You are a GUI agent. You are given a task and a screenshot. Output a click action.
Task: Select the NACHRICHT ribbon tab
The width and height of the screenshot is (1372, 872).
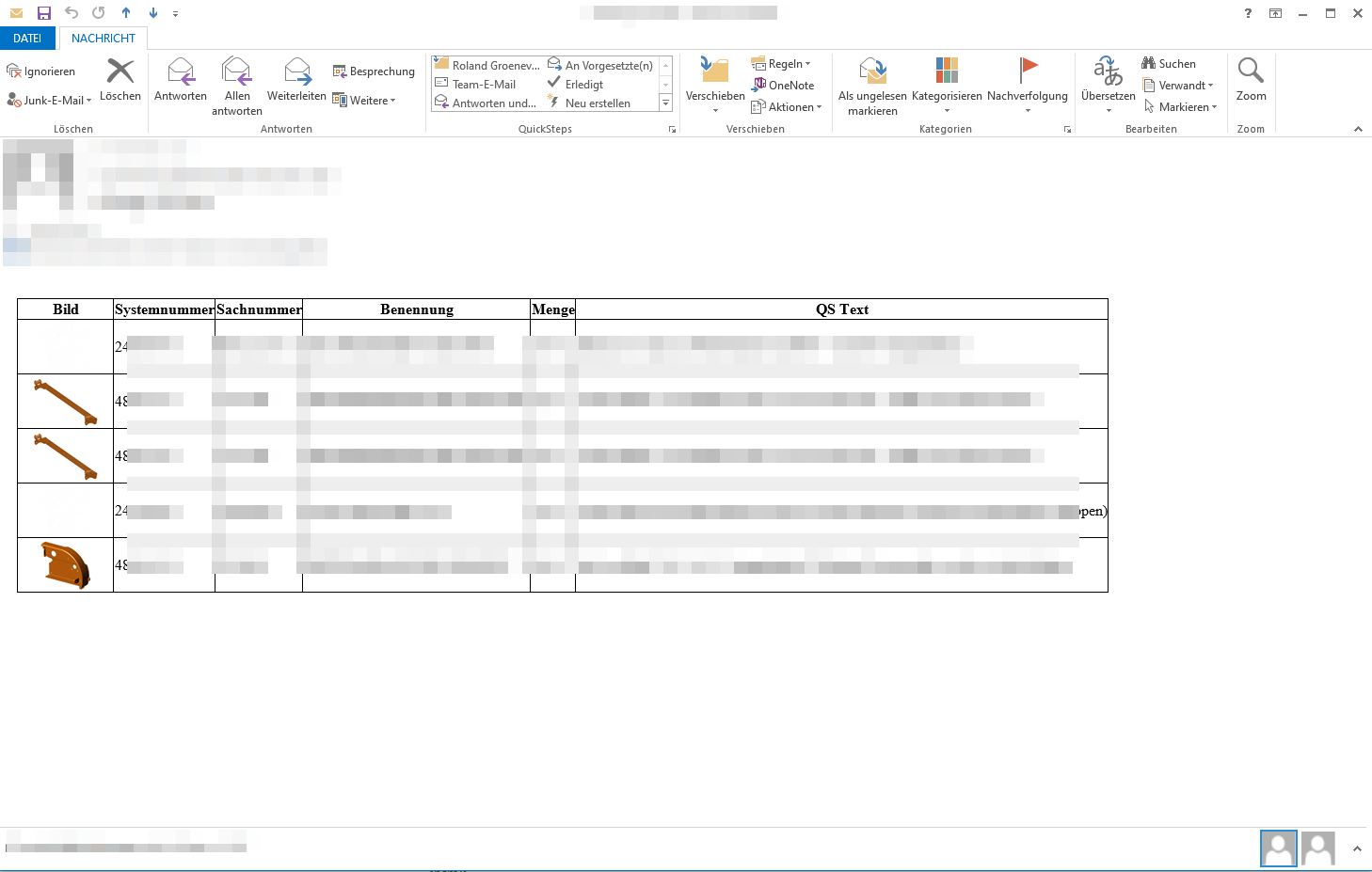click(x=103, y=38)
